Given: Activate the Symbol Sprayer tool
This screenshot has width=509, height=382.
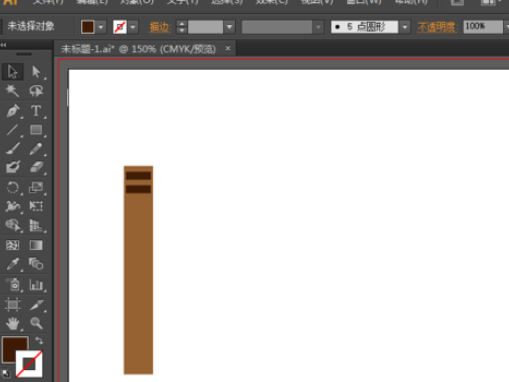Looking at the screenshot, I should (13, 285).
